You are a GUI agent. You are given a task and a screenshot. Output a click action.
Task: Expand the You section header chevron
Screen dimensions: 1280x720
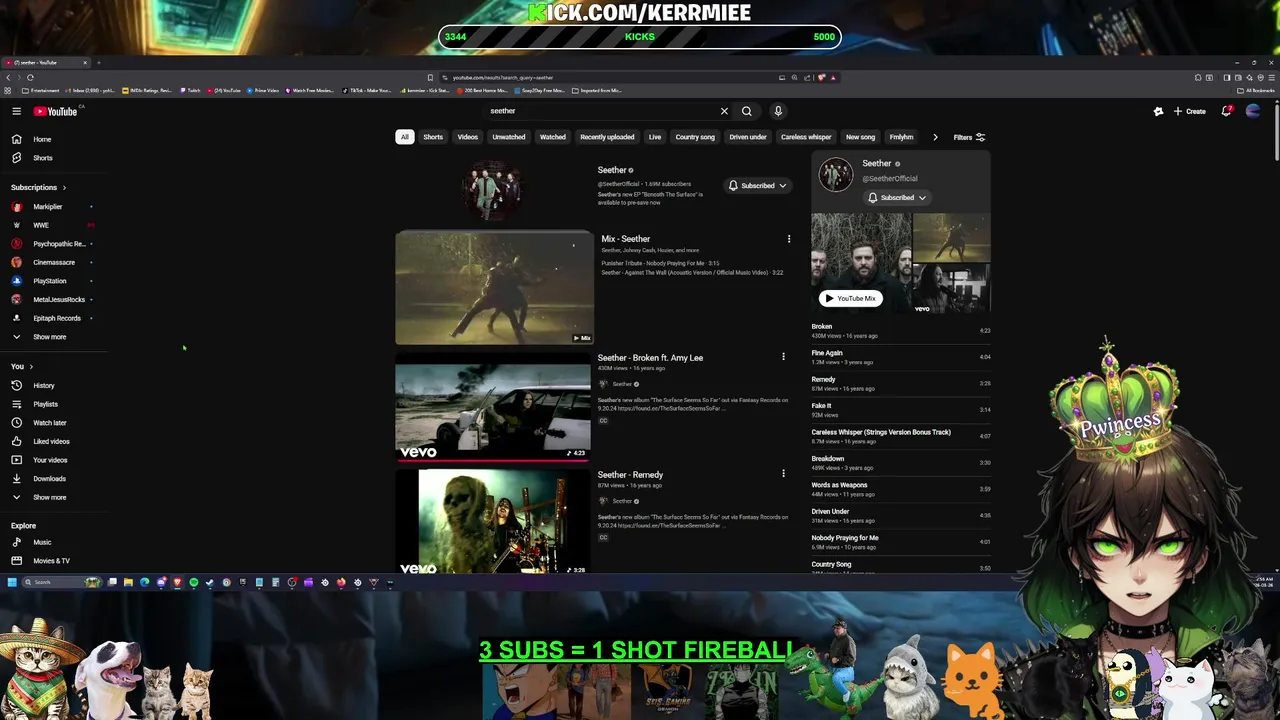(x=31, y=367)
